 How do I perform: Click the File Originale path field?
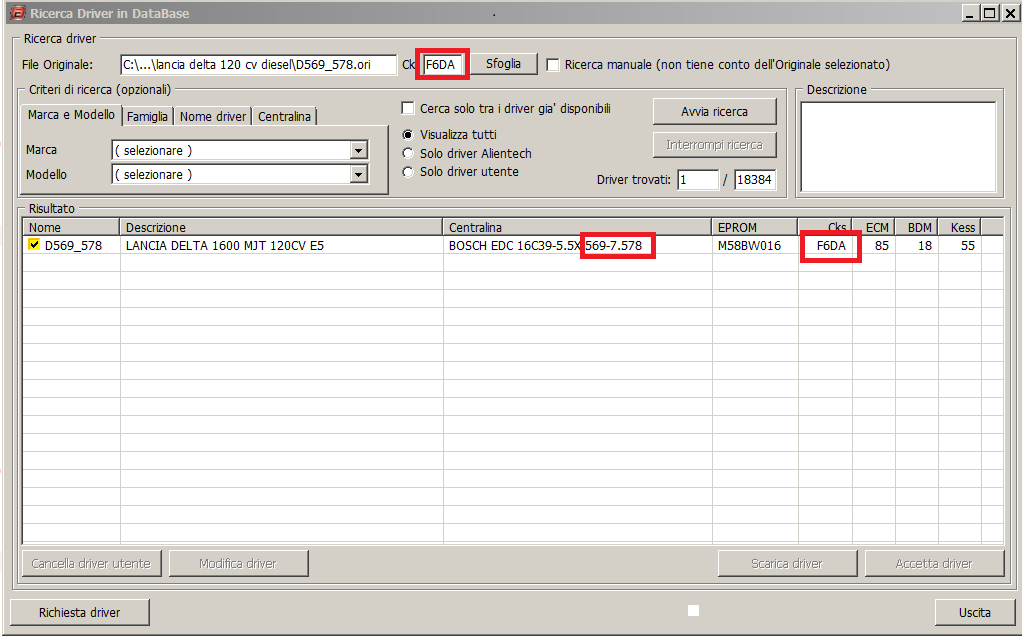pos(257,65)
